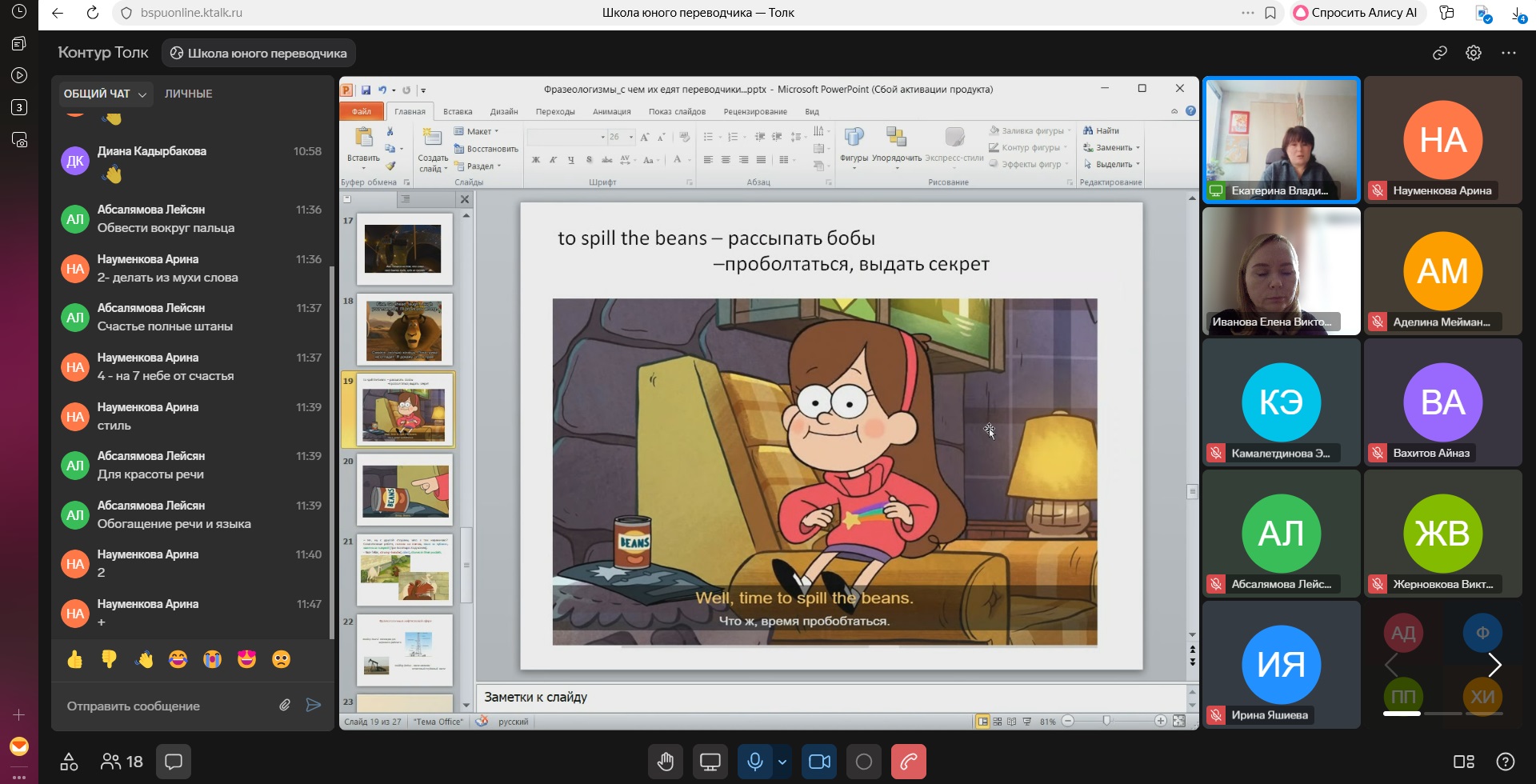Click the red leave call button
This screenshot has width=1536, height=784.
(x=908, y=762)
